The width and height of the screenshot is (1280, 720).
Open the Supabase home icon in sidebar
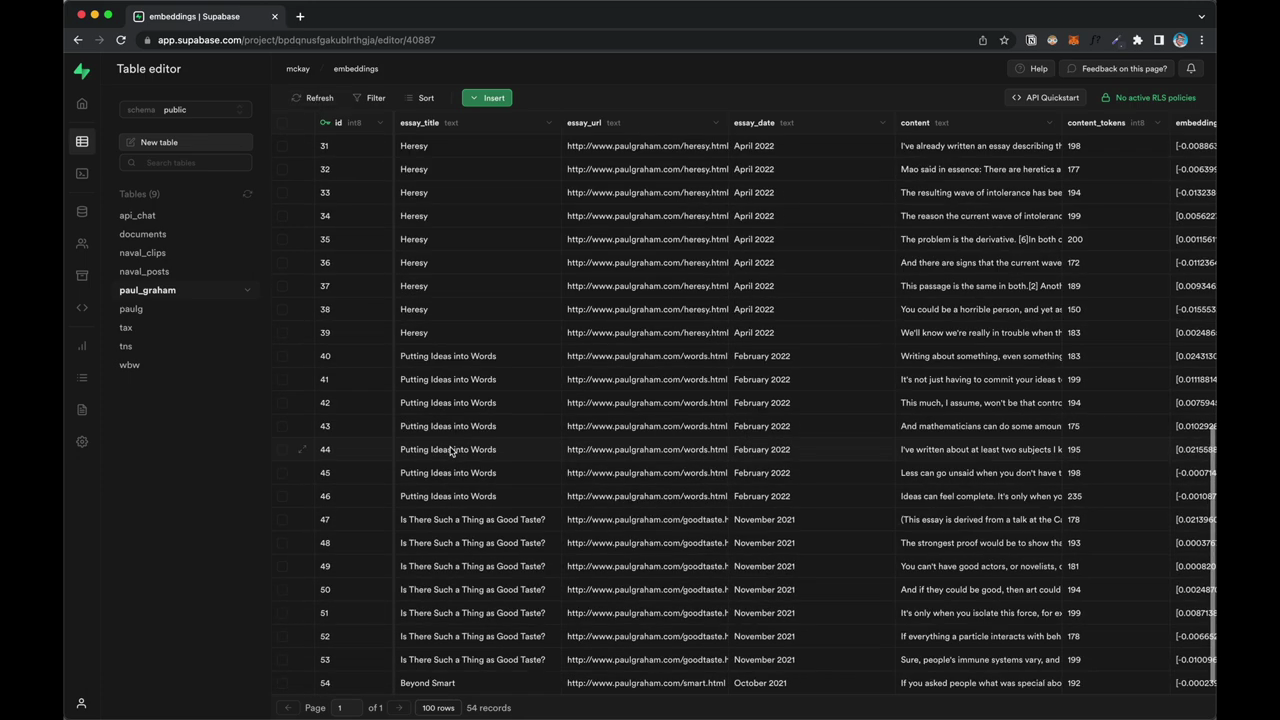coord(82,104)
